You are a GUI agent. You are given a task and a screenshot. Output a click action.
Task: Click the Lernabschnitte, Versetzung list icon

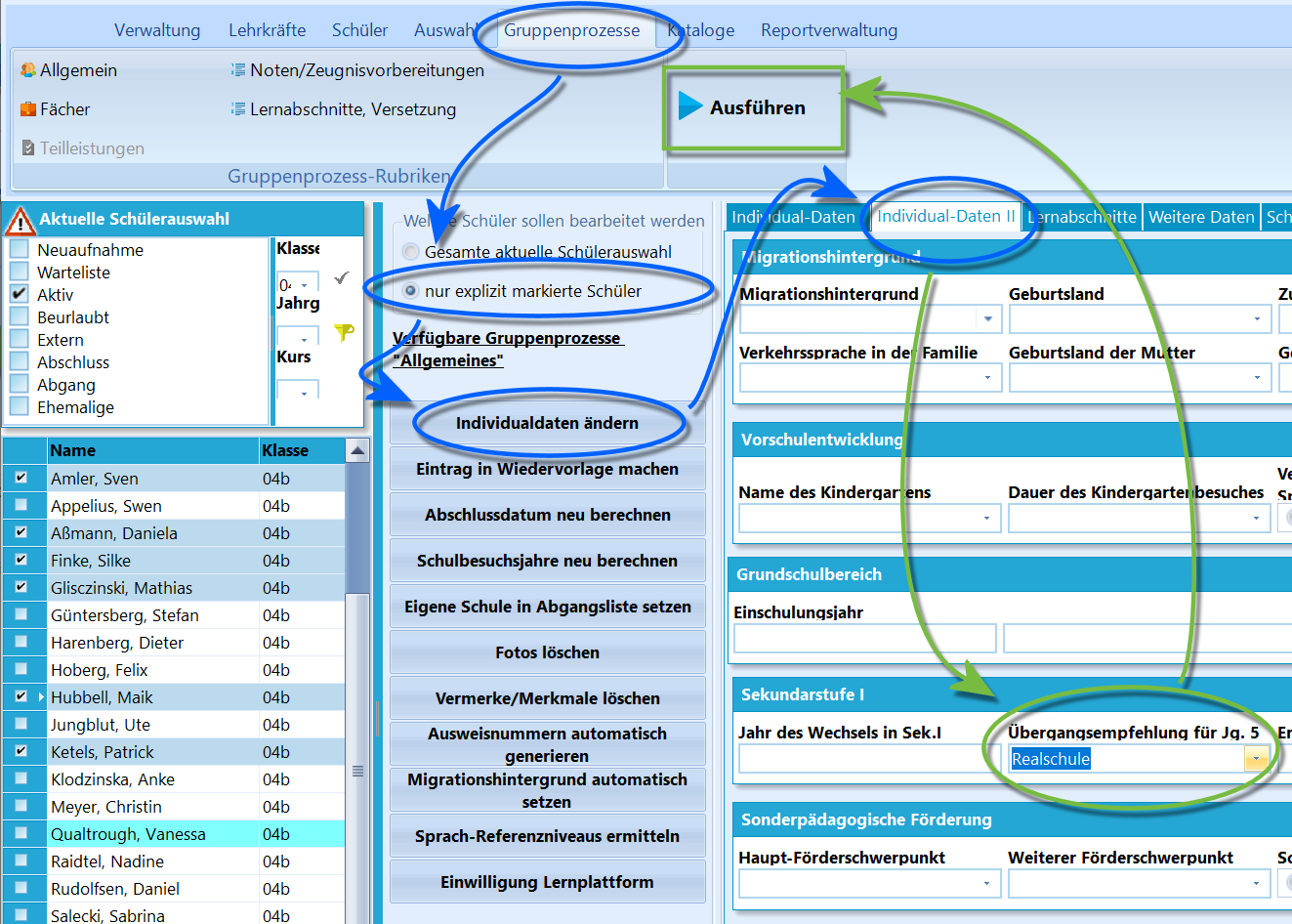tap(238, 109)
